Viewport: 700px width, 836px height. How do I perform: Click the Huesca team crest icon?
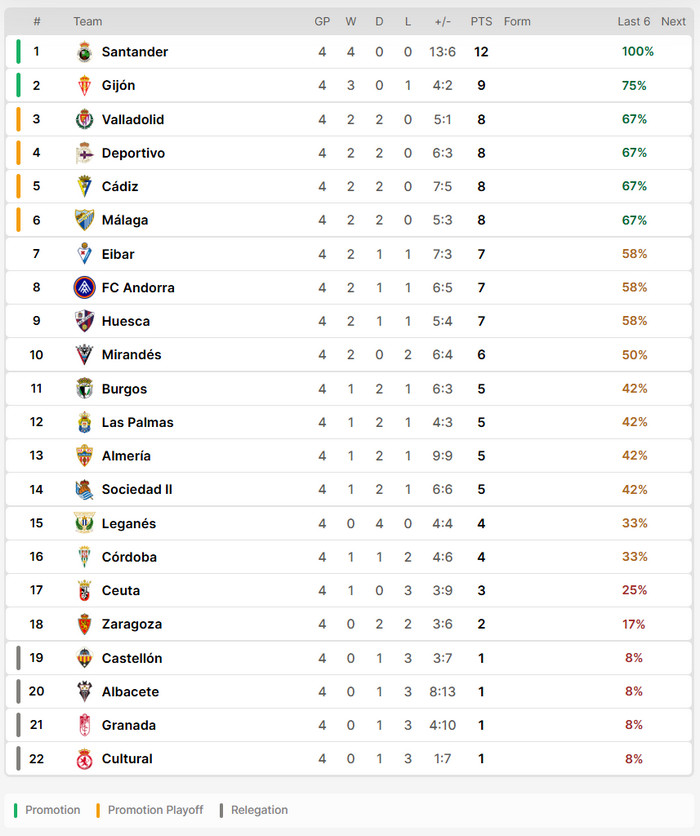[84, 321]
